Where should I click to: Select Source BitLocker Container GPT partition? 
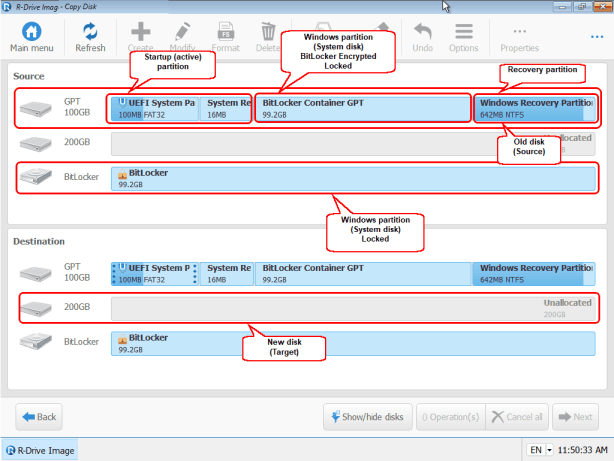362,108
